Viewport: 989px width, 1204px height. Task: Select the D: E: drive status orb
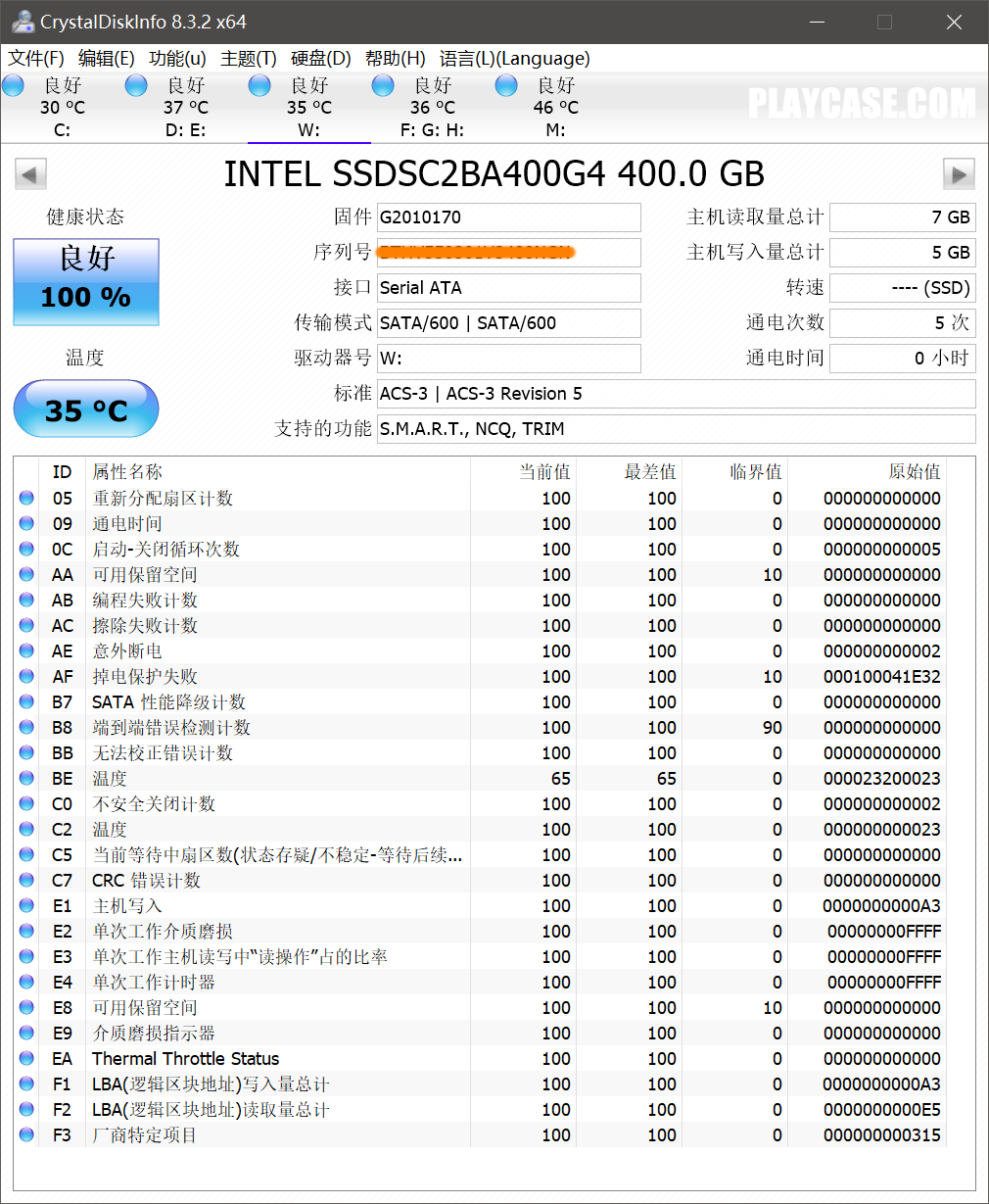point(137,86)
